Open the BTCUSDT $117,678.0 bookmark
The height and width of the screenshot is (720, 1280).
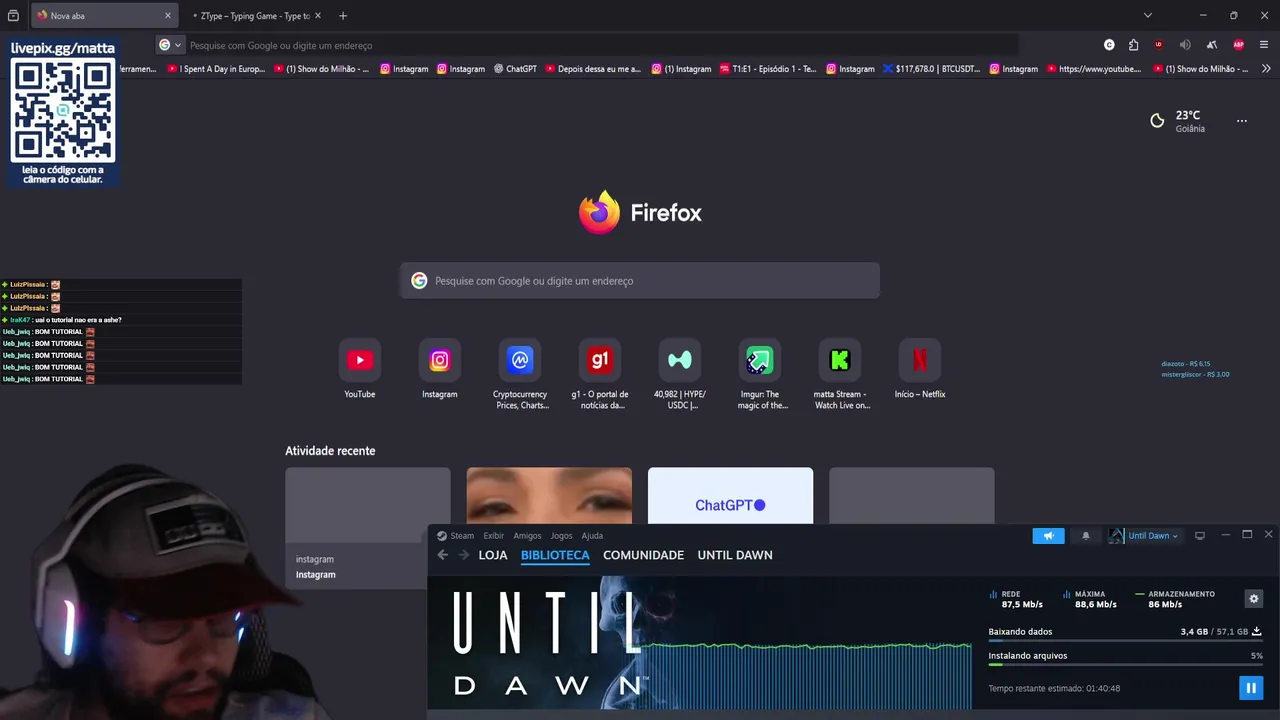coord(931,69)
